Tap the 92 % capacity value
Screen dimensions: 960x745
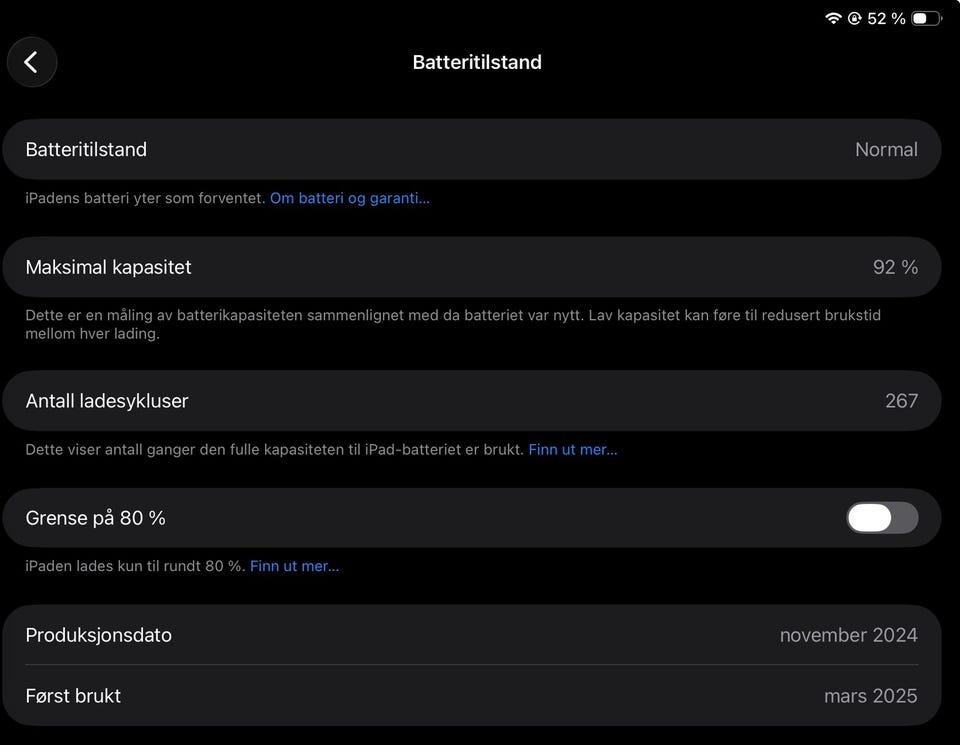895,267
